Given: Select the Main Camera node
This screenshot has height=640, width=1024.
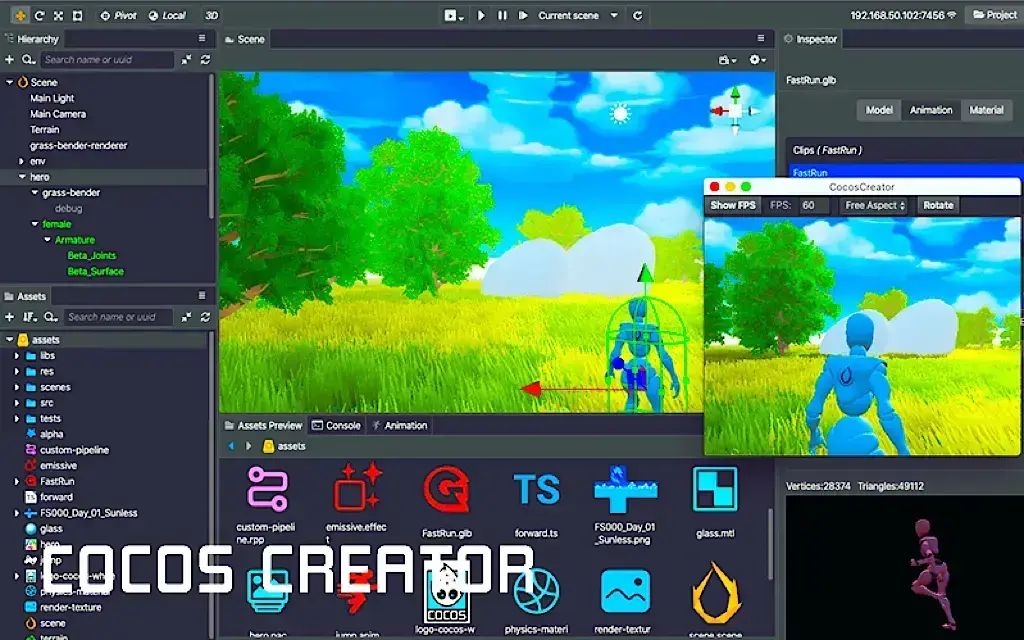Looking at the screenshot, I should coord(57,114).
